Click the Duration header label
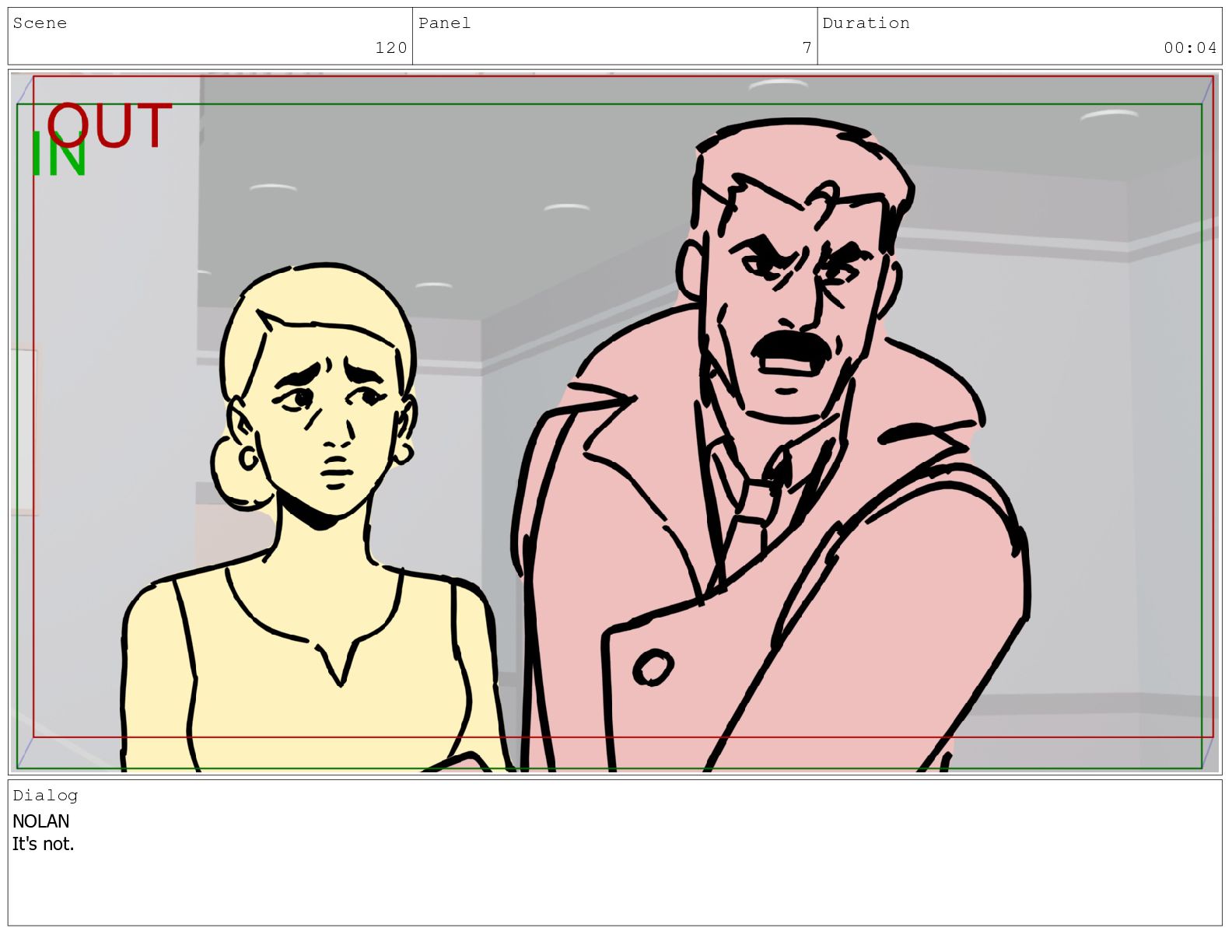 tap(866, 23)
